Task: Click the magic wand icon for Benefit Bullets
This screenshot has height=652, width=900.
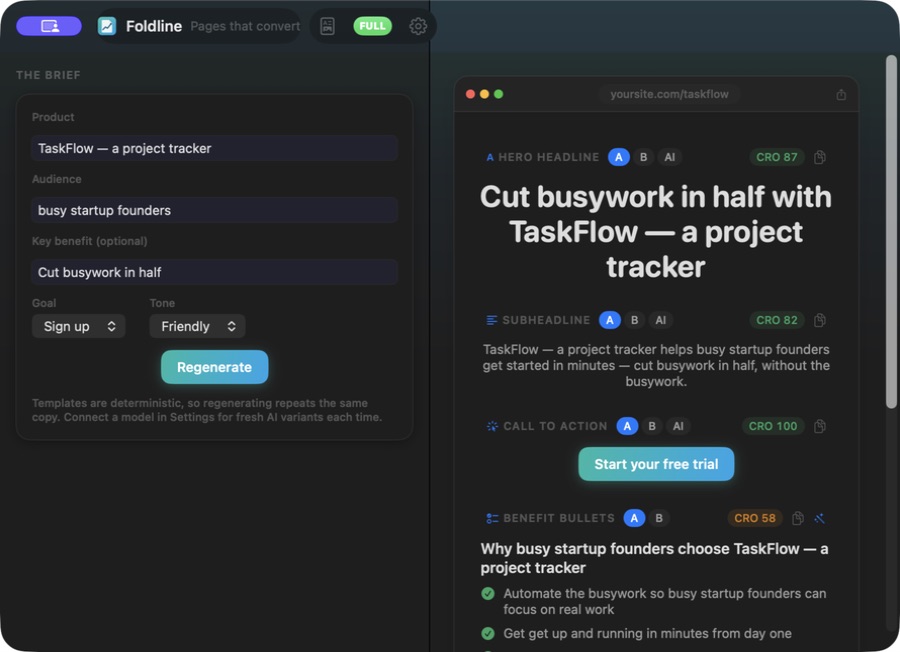Action: (x=819, y=518)
